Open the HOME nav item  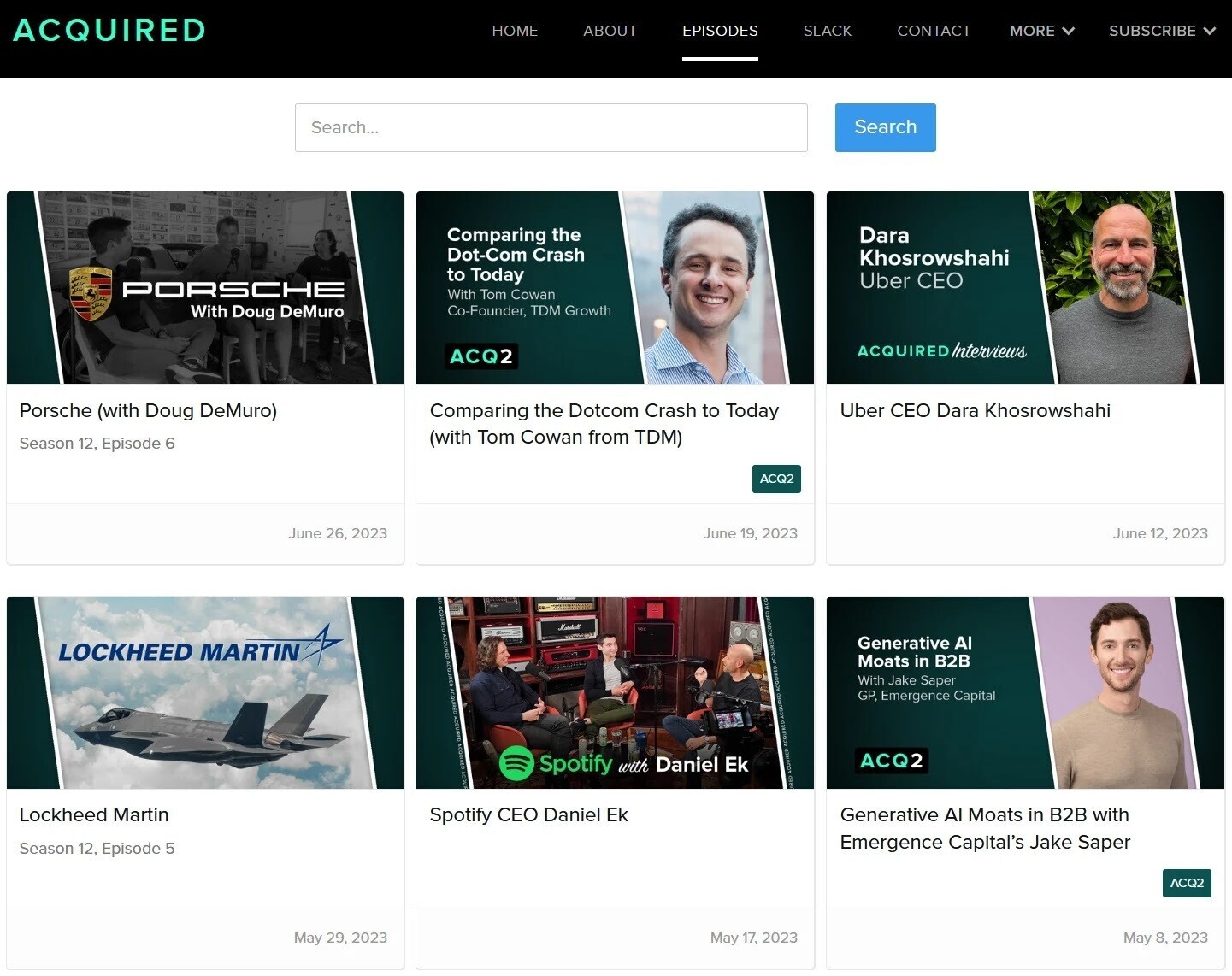pyautogui.click(x=515, y=31)
